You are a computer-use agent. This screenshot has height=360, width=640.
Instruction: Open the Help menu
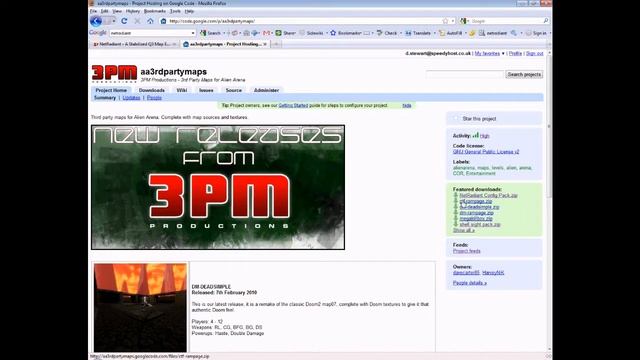pos(189,11)
